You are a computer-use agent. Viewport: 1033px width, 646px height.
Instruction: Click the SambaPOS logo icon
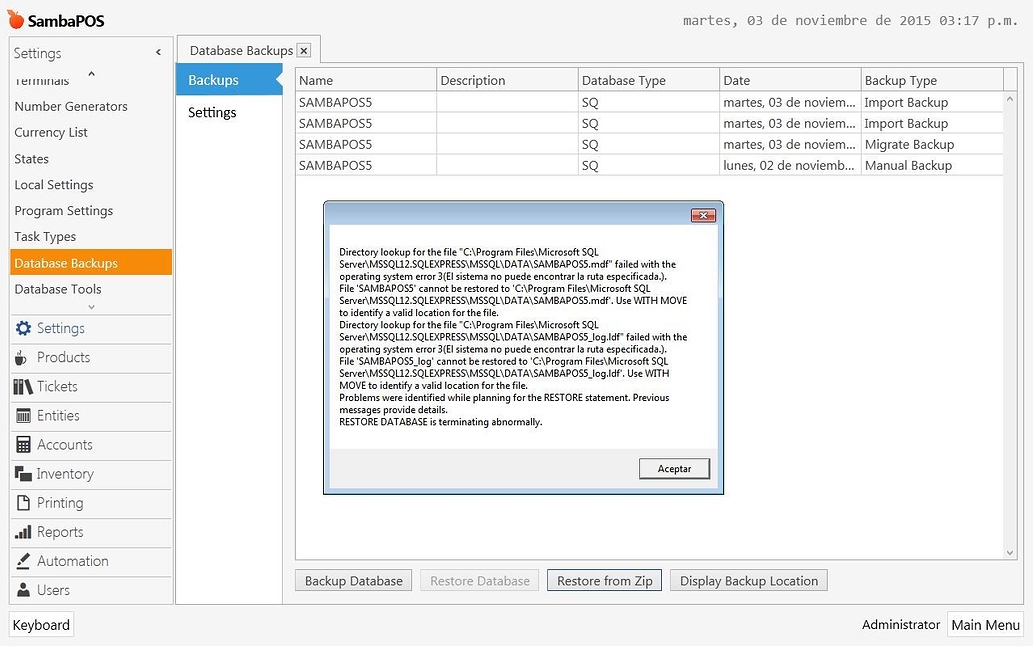(14, 18)
